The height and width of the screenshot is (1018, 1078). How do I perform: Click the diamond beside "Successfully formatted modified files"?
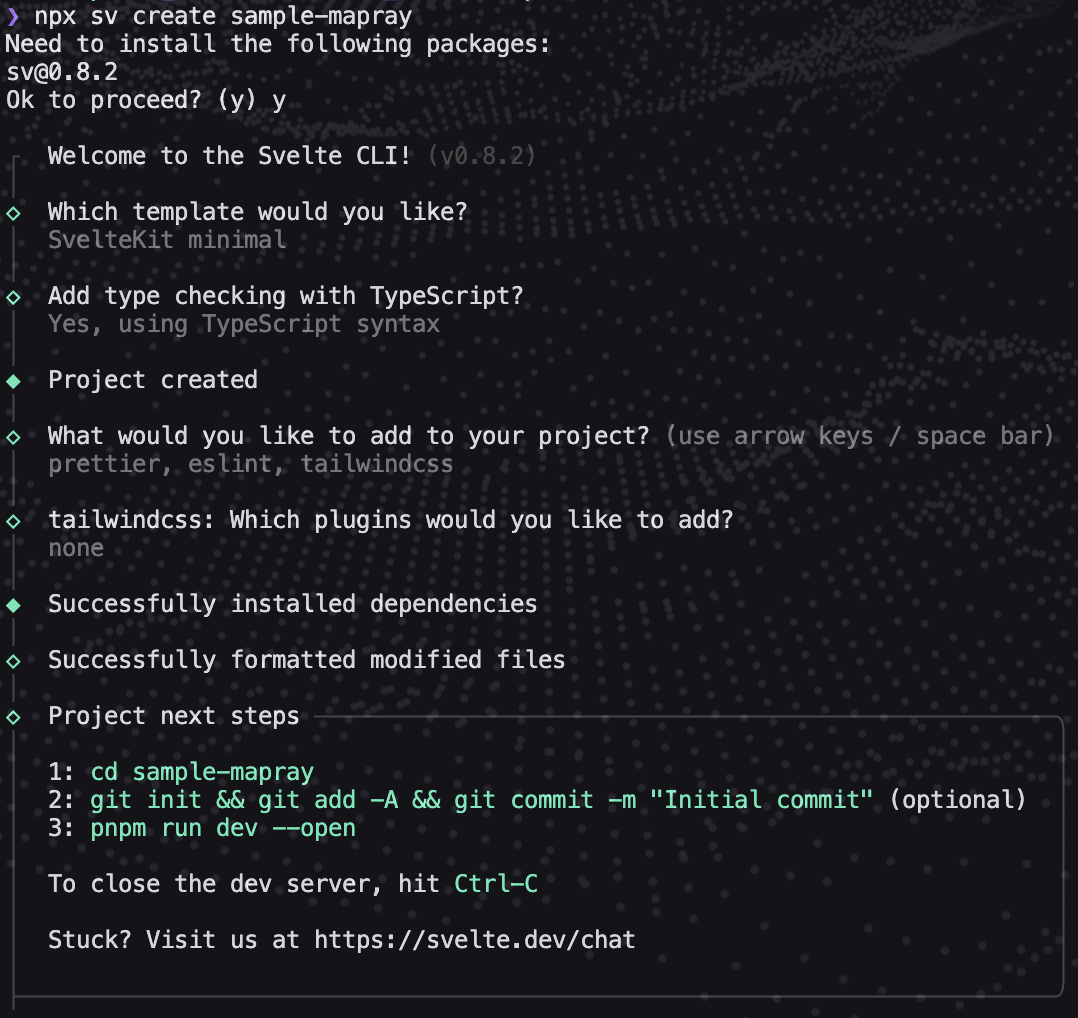point(13,661)
